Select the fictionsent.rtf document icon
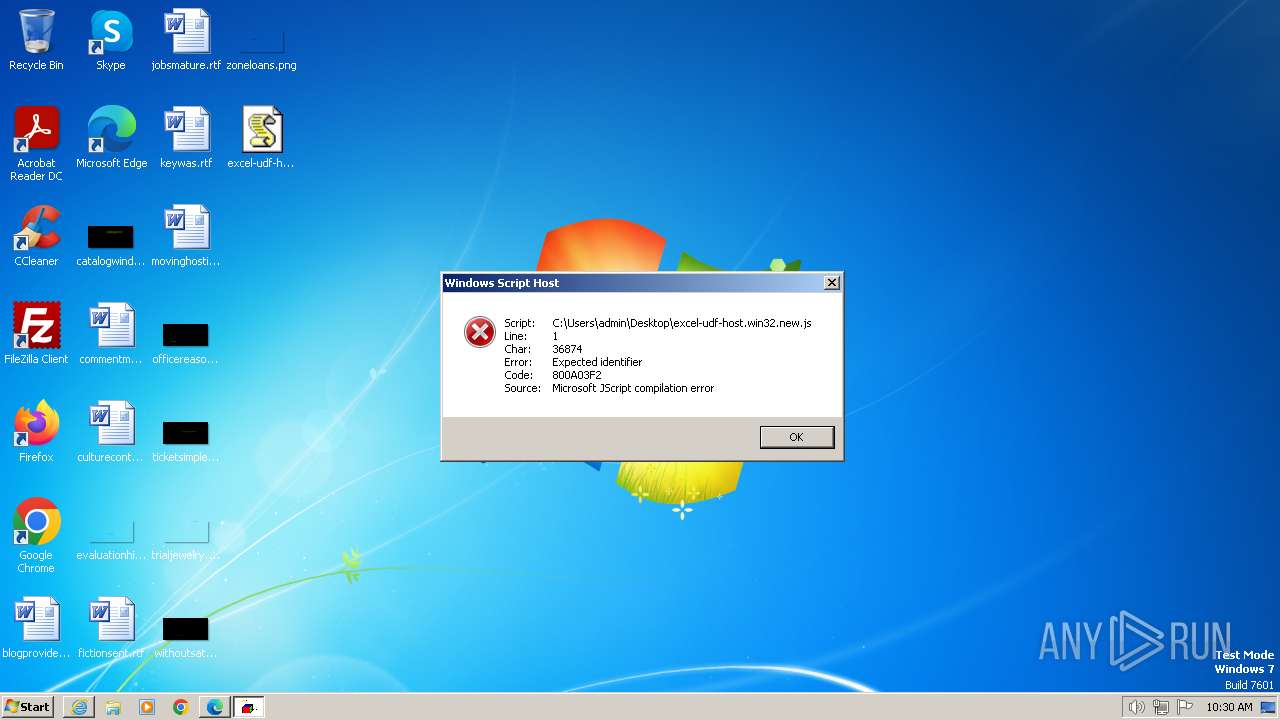The image size is (1280, 720). pyautogui.click(x=111, y=628)
